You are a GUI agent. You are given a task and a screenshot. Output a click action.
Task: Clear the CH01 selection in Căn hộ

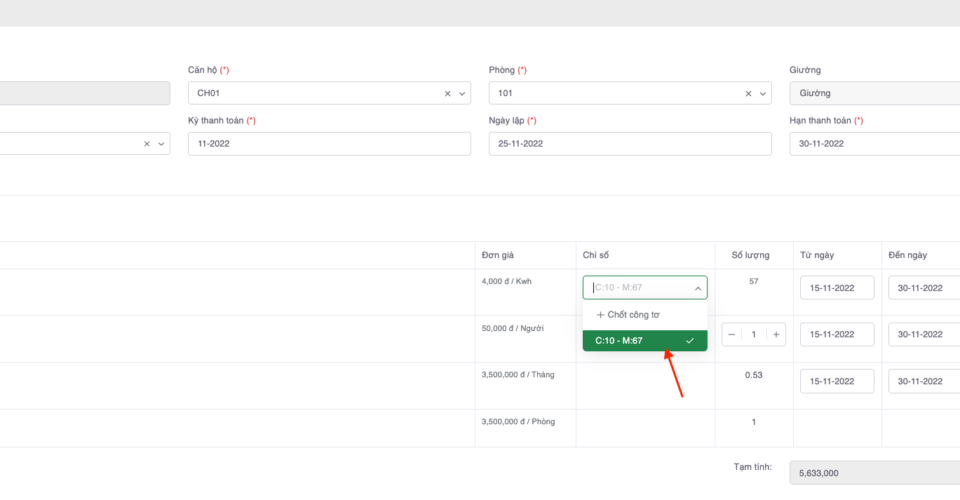[447, 93]
